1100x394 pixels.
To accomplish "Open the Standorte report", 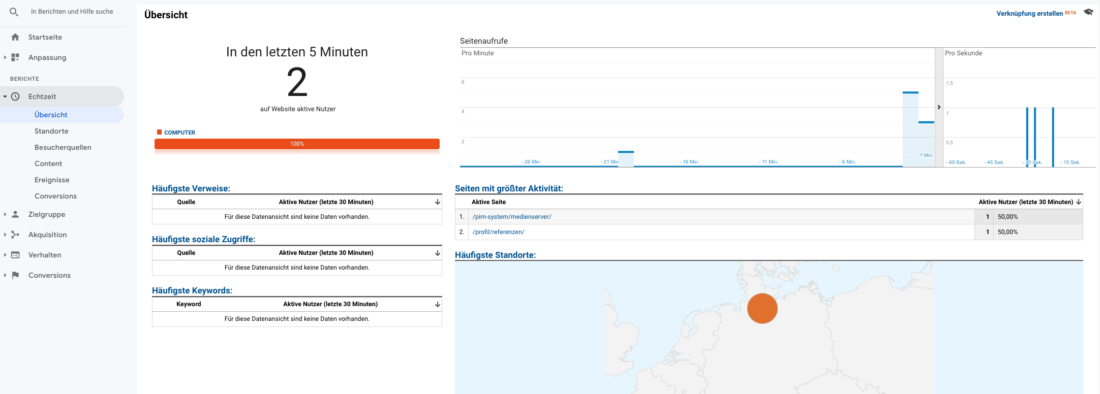I will (x=51, y=131).
